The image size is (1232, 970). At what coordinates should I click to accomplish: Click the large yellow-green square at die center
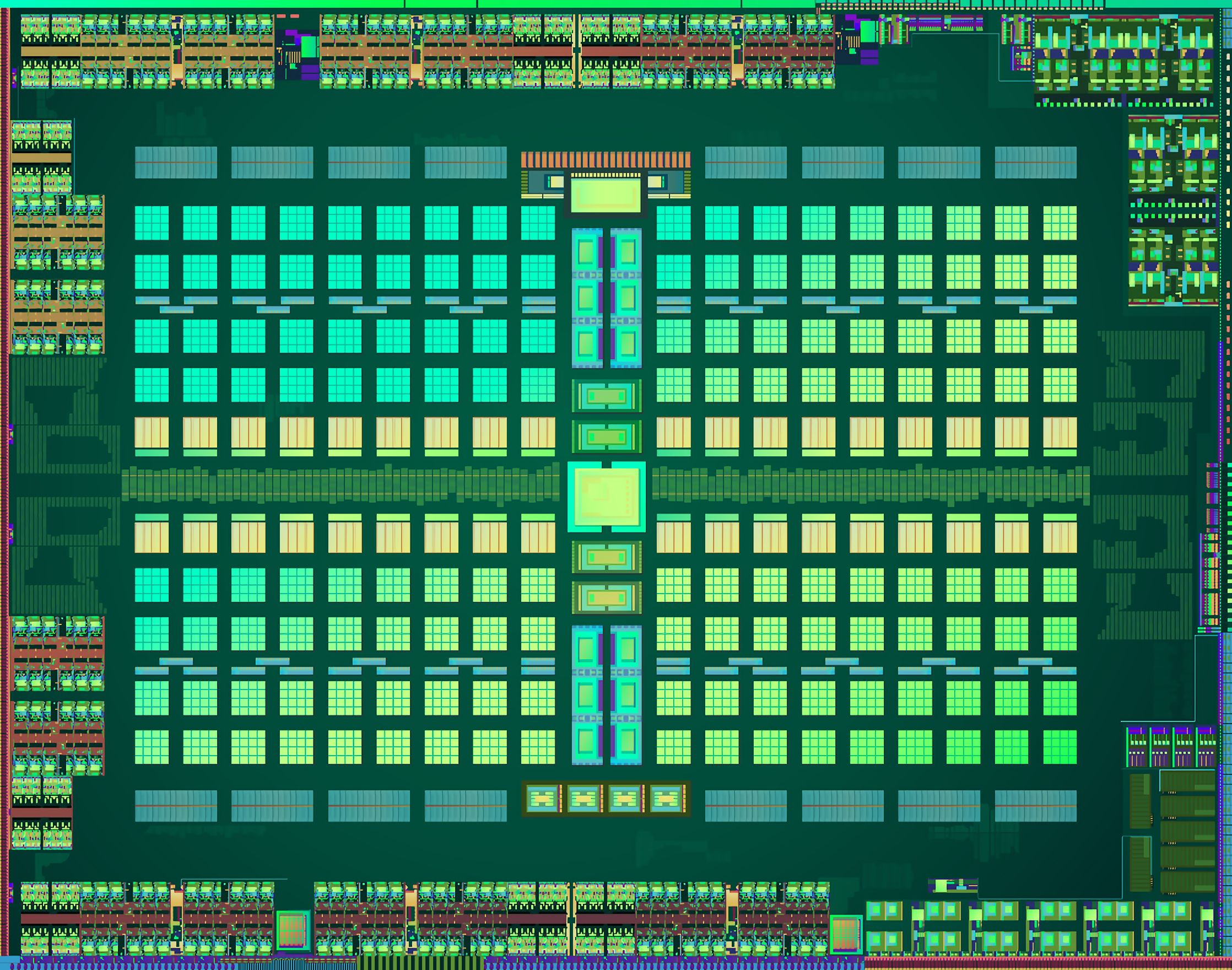coord(606,497)
